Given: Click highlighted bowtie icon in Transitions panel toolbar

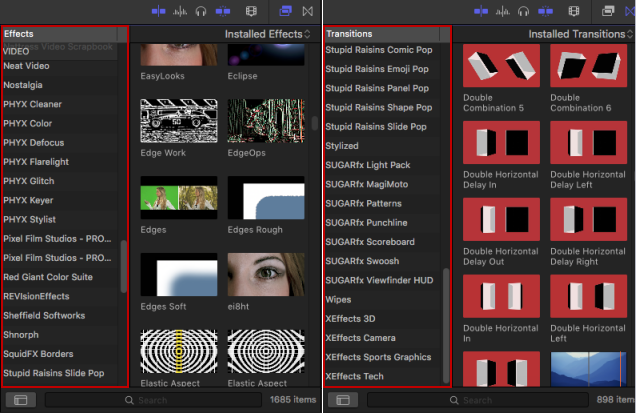Looking at the screenshot, I should click(630, 11).
